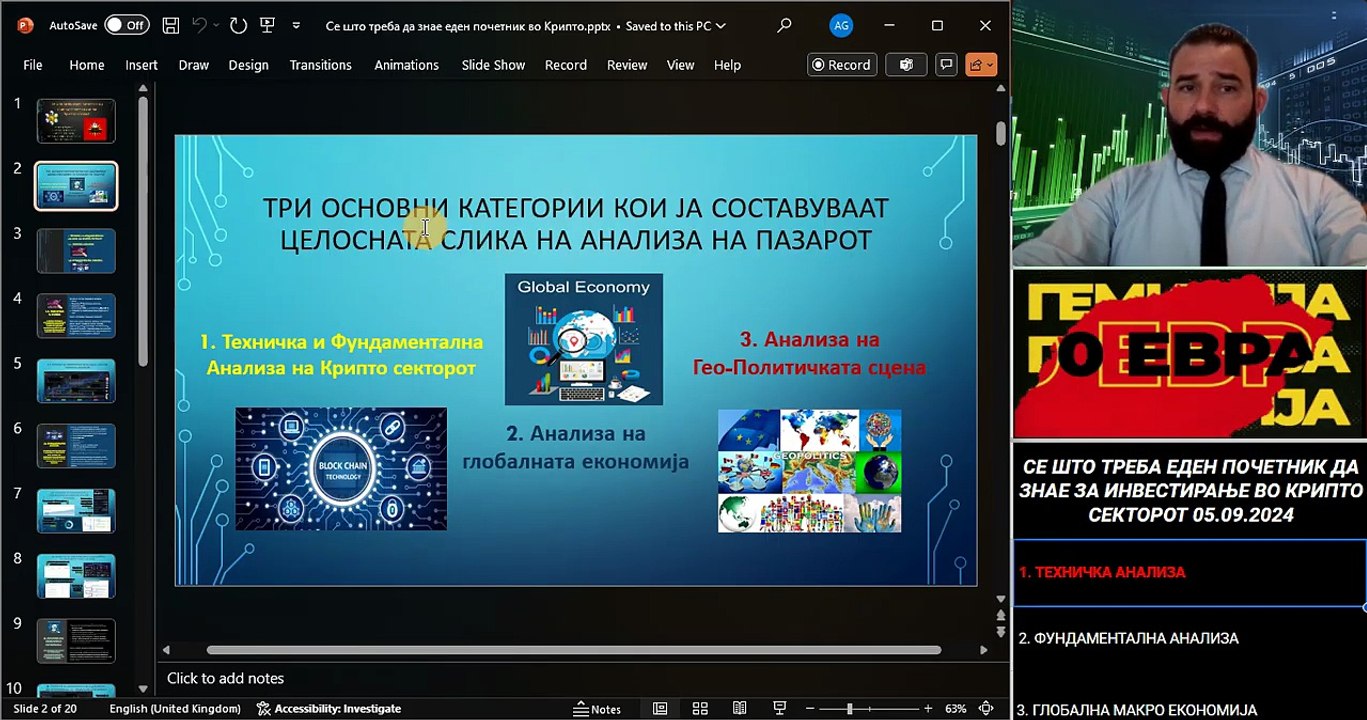Select the Geopolitics flags image
1367x720 pixels.
pos(809,470)
